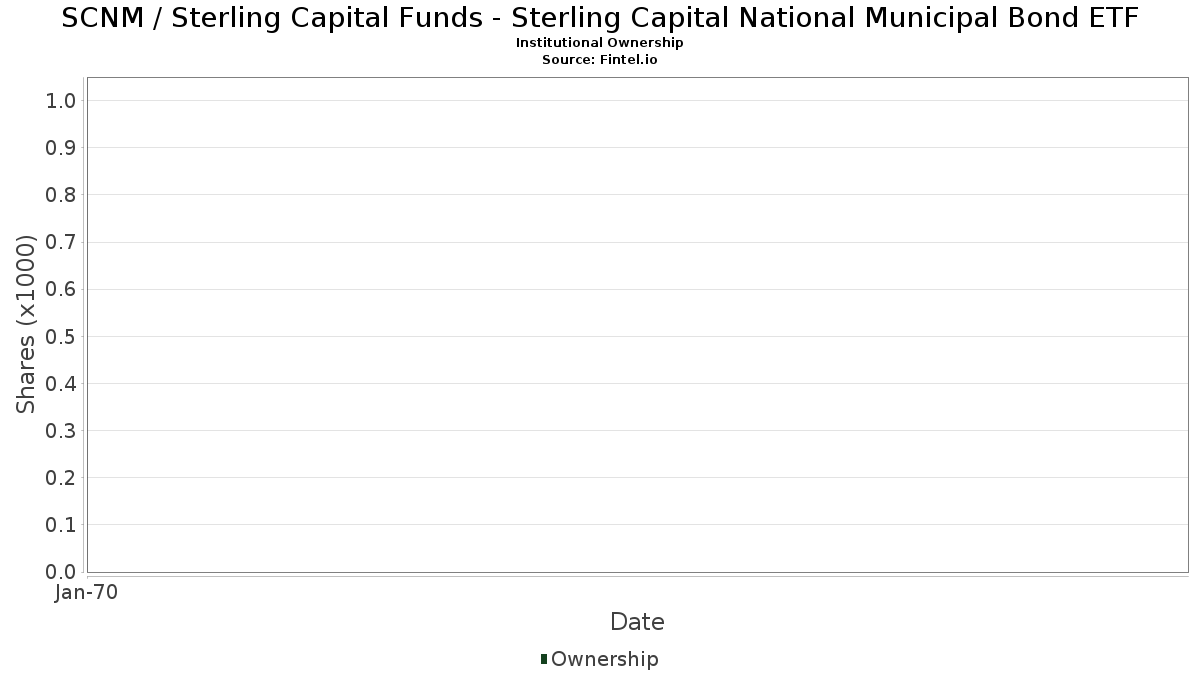Screen dimensions: 1200x675
Task: Click the 0.4 y-axis tick label
Action: pyautogui.click(x=61, y=383)
